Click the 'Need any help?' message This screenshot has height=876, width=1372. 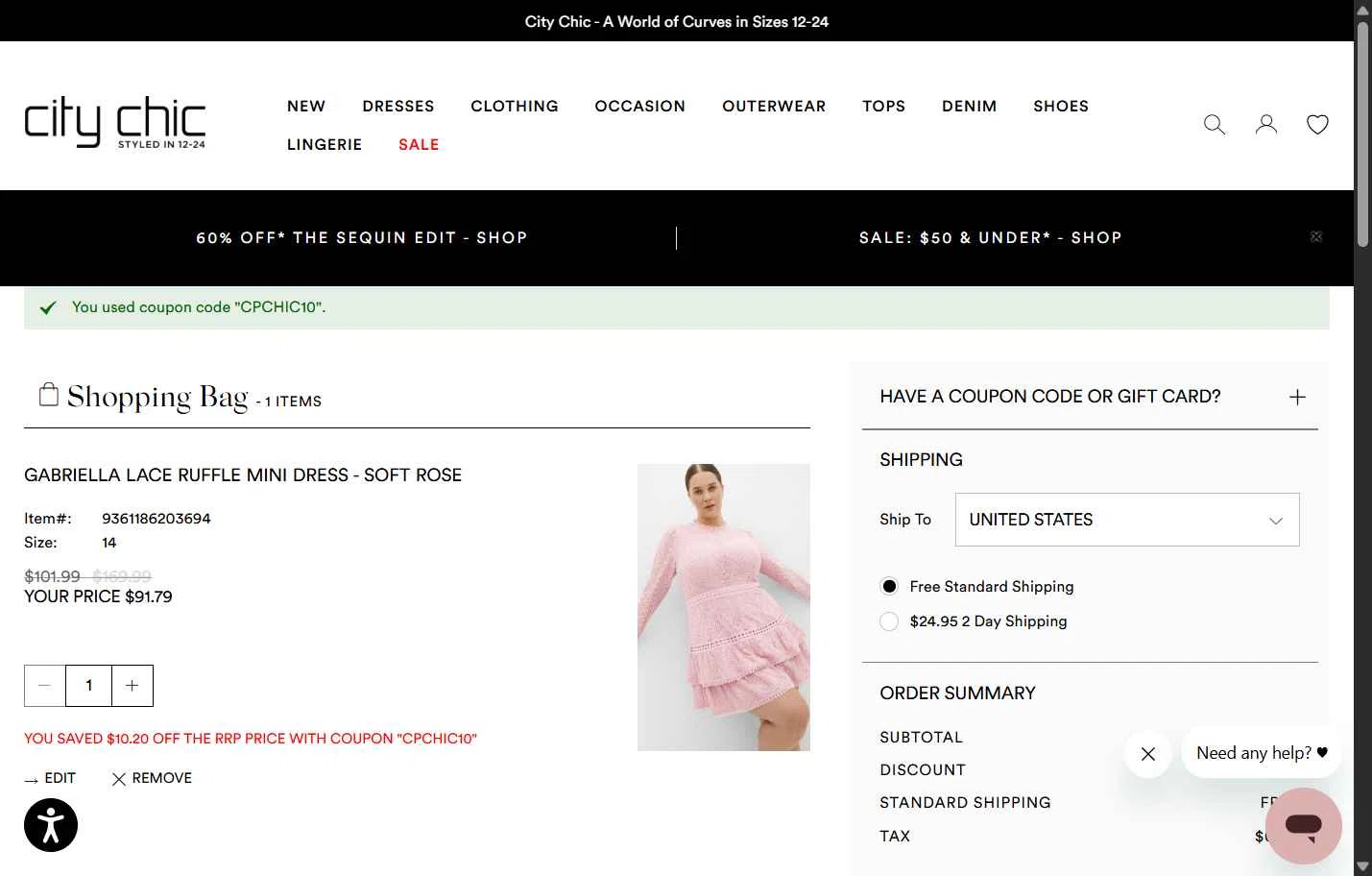tap(1262, 753)
